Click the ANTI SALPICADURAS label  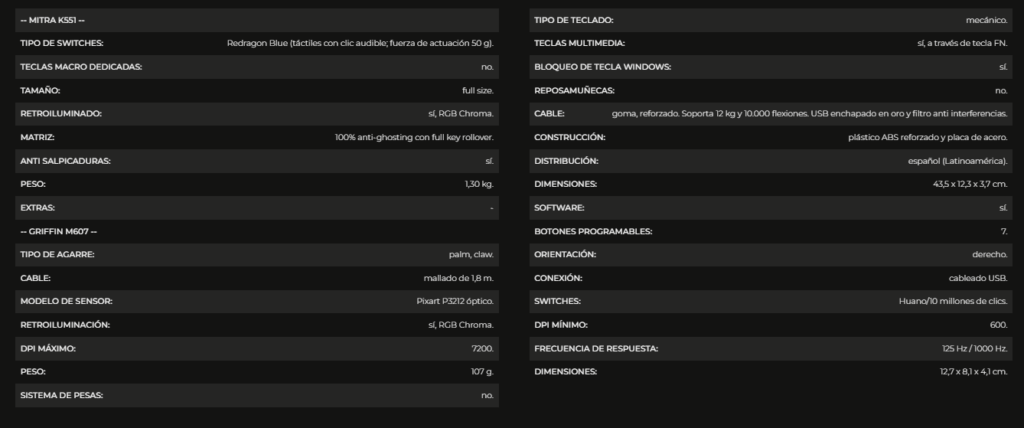pyautogui.click(x=65, y=161)
